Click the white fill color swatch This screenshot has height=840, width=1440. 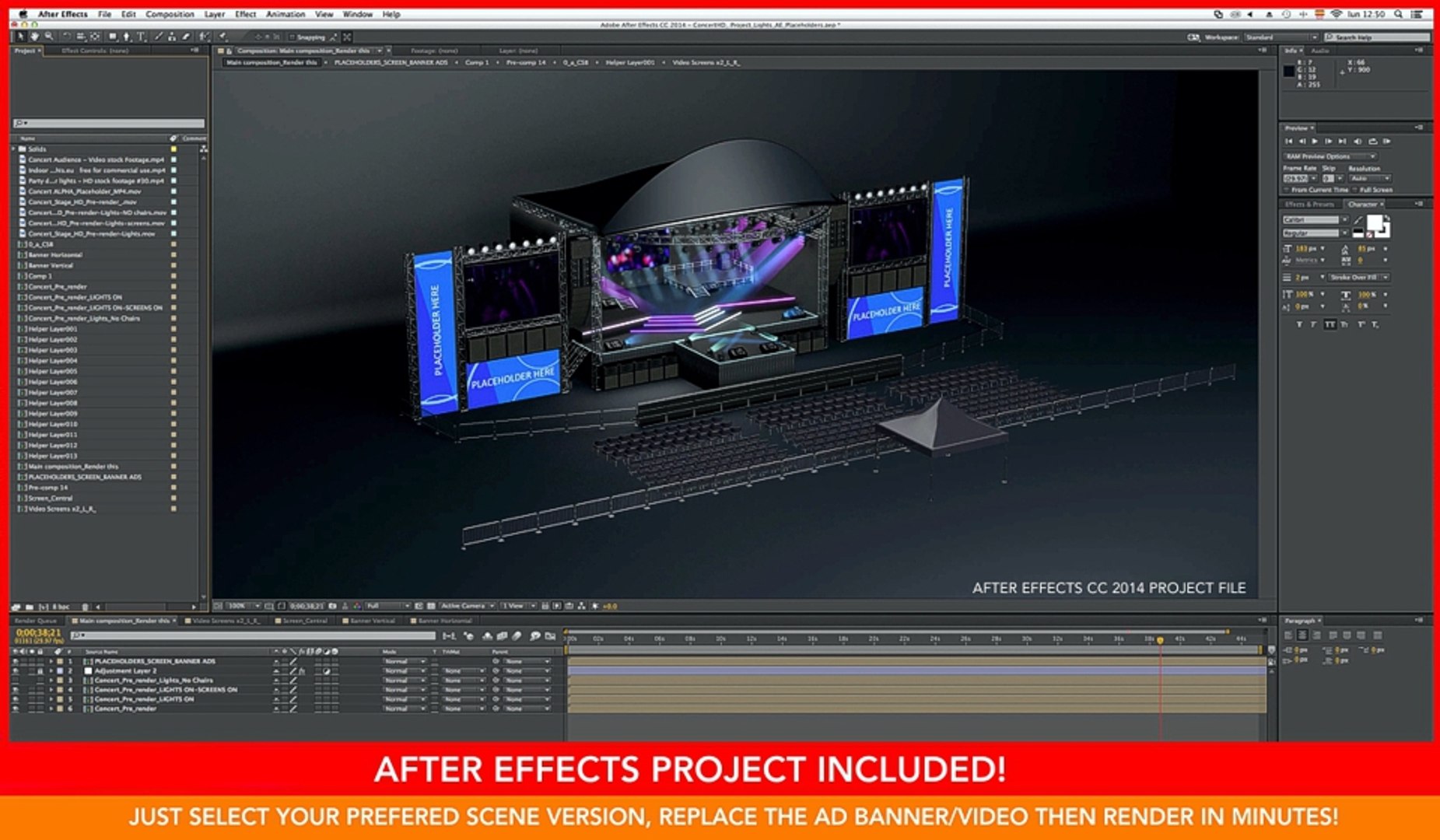point(1375,222)
